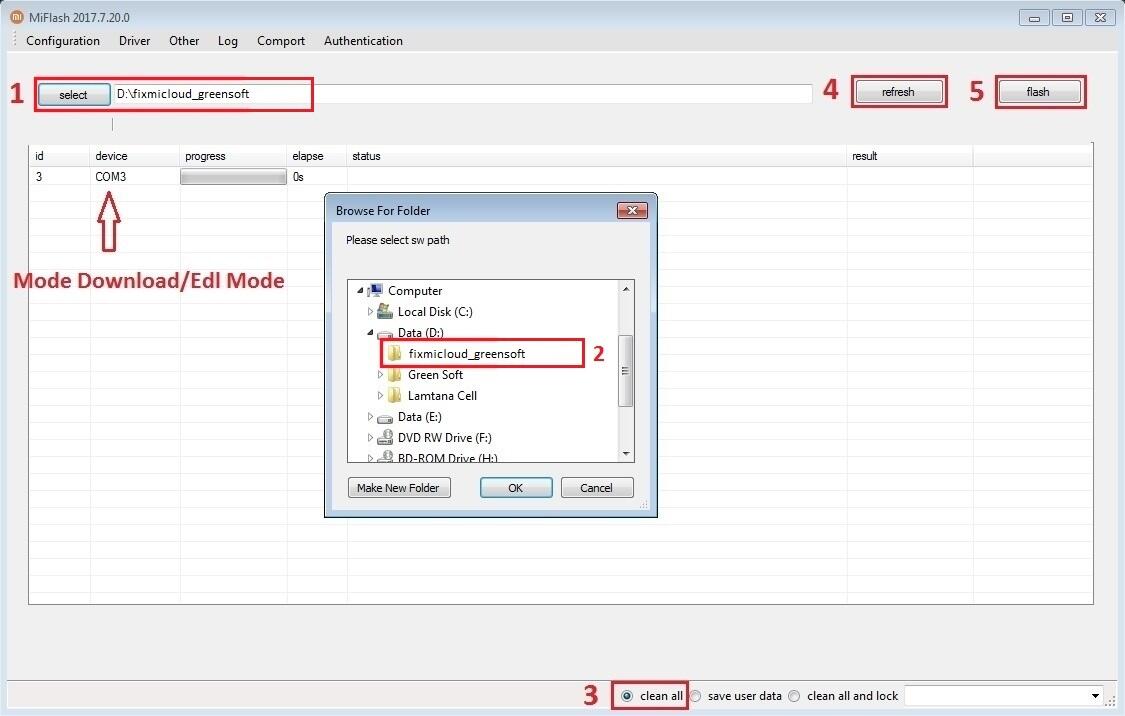Image resolution: width=1125 pixels, height=716 pixels.
Task: Click the id column header
Action: [x=59, y=156]
